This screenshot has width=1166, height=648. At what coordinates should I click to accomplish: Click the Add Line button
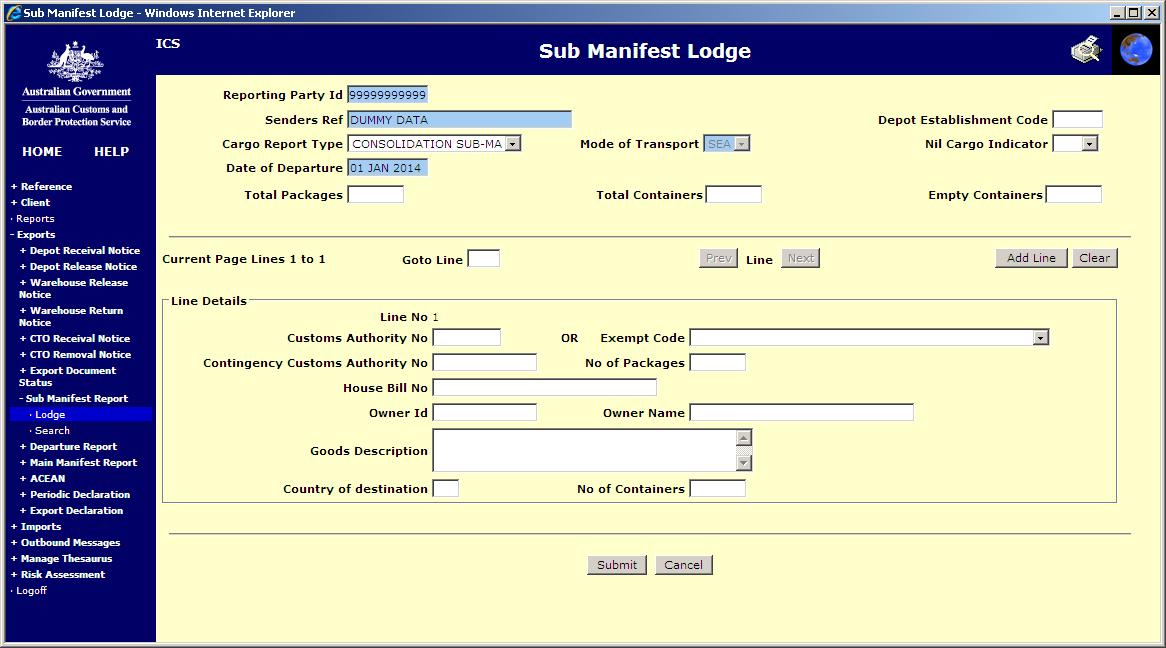point(1031,258)
